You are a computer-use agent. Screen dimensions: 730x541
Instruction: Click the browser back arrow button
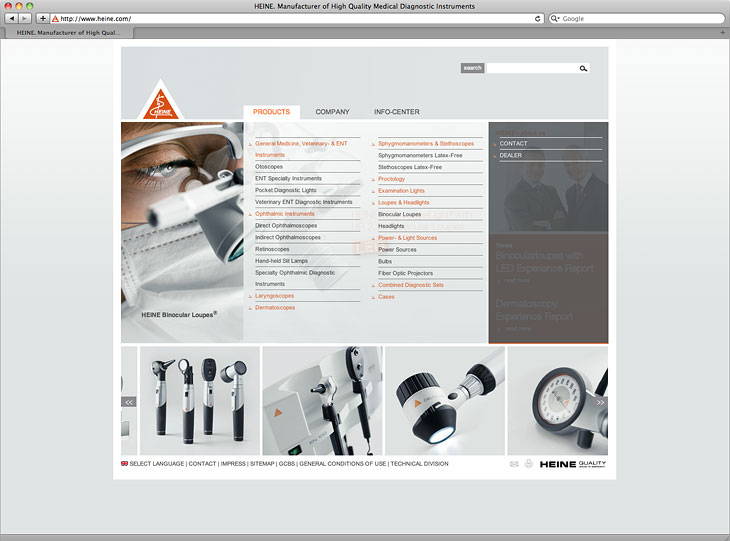(12, 19)
